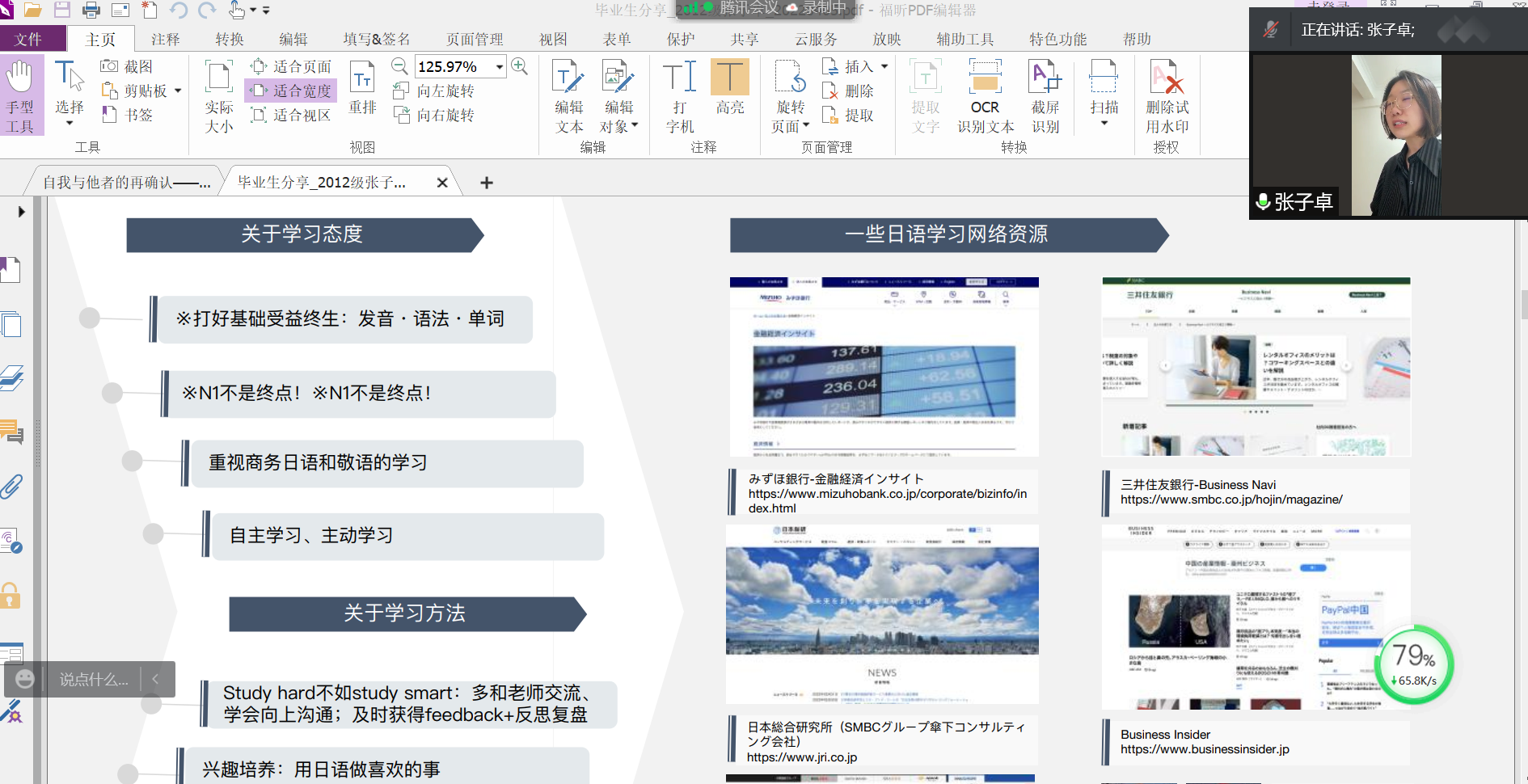
Task: Expand the Scan (扫描) dropdown
Action: 1104,123
